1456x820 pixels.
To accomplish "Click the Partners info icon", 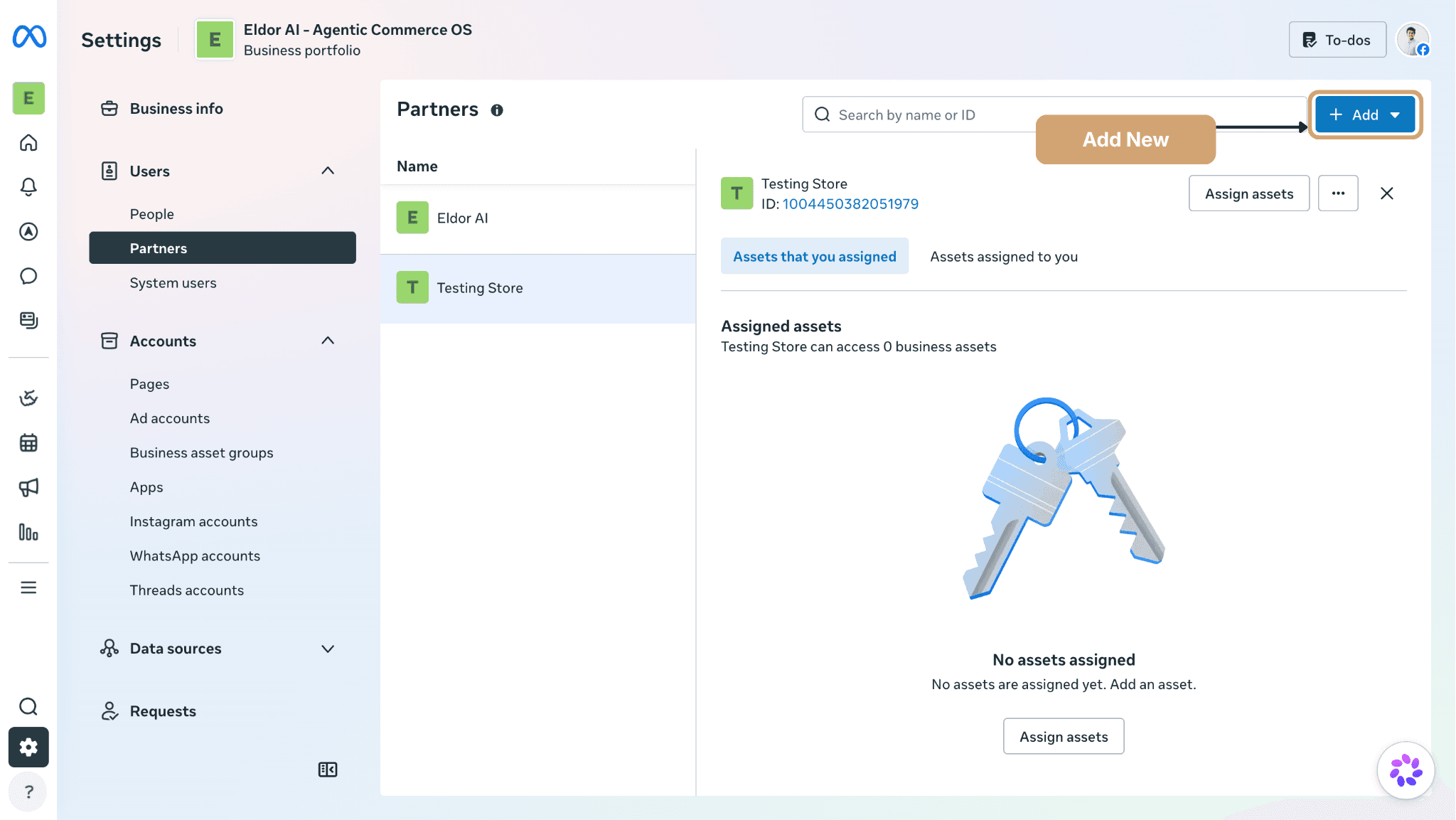I will point(497,110).
